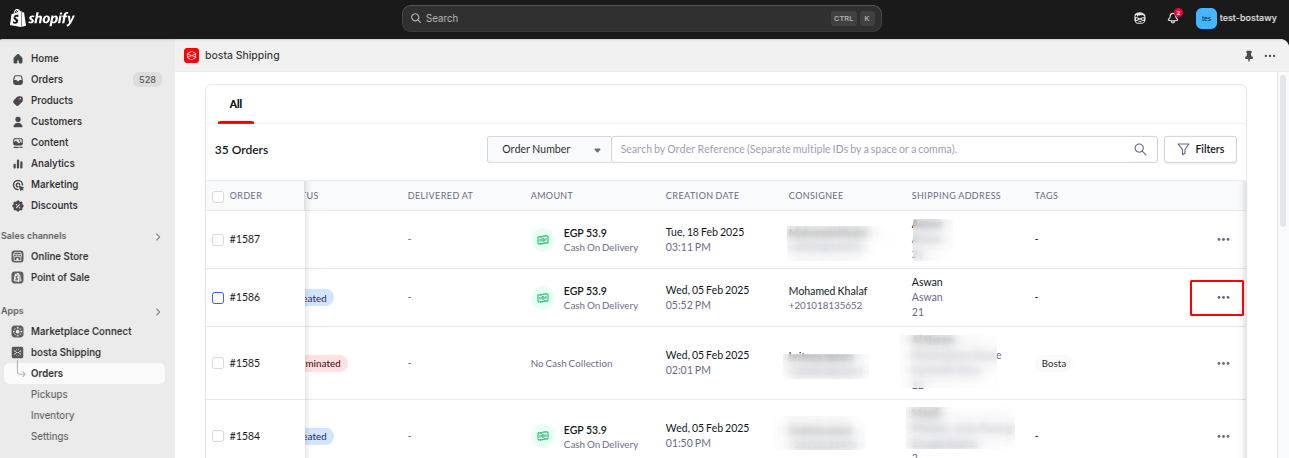The height and width of the screenshot is (458, 1289).
Task: Check the box for order #1586
Action: [x=218, y=297]
